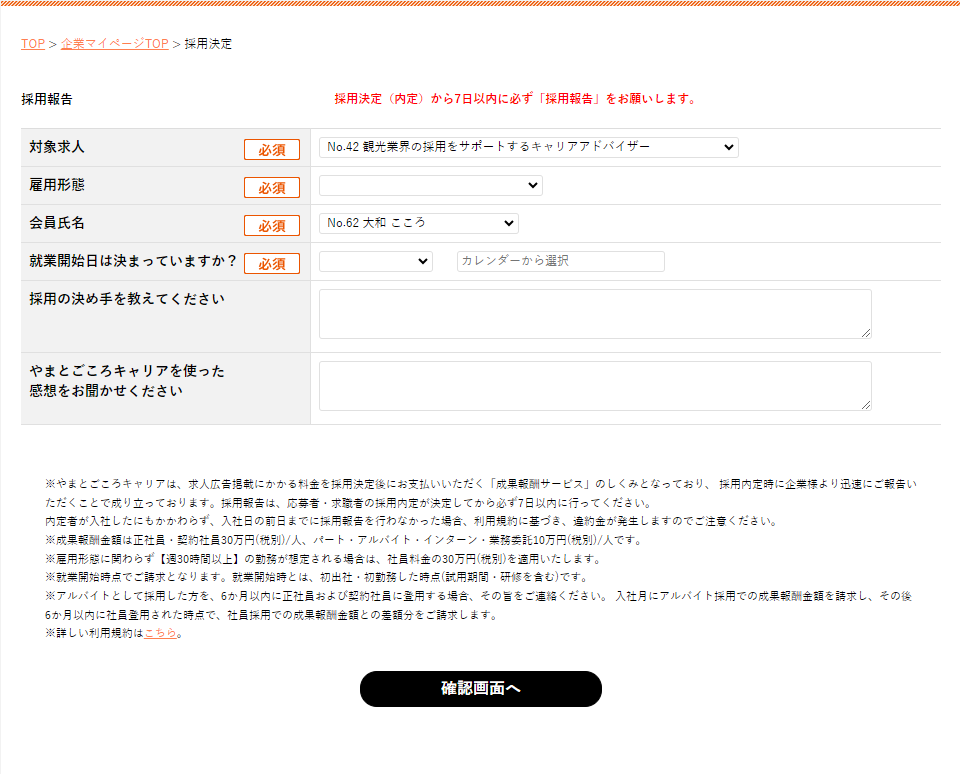Focus the やまとごころキャリア feedback text area

tap(594, 386)
